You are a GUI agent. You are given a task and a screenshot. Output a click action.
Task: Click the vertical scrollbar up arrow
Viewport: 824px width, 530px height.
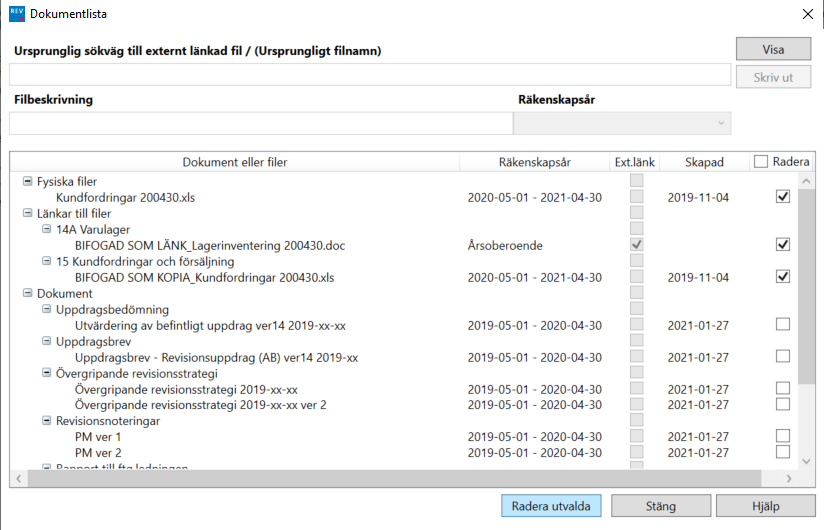click(x=806, y=181)
